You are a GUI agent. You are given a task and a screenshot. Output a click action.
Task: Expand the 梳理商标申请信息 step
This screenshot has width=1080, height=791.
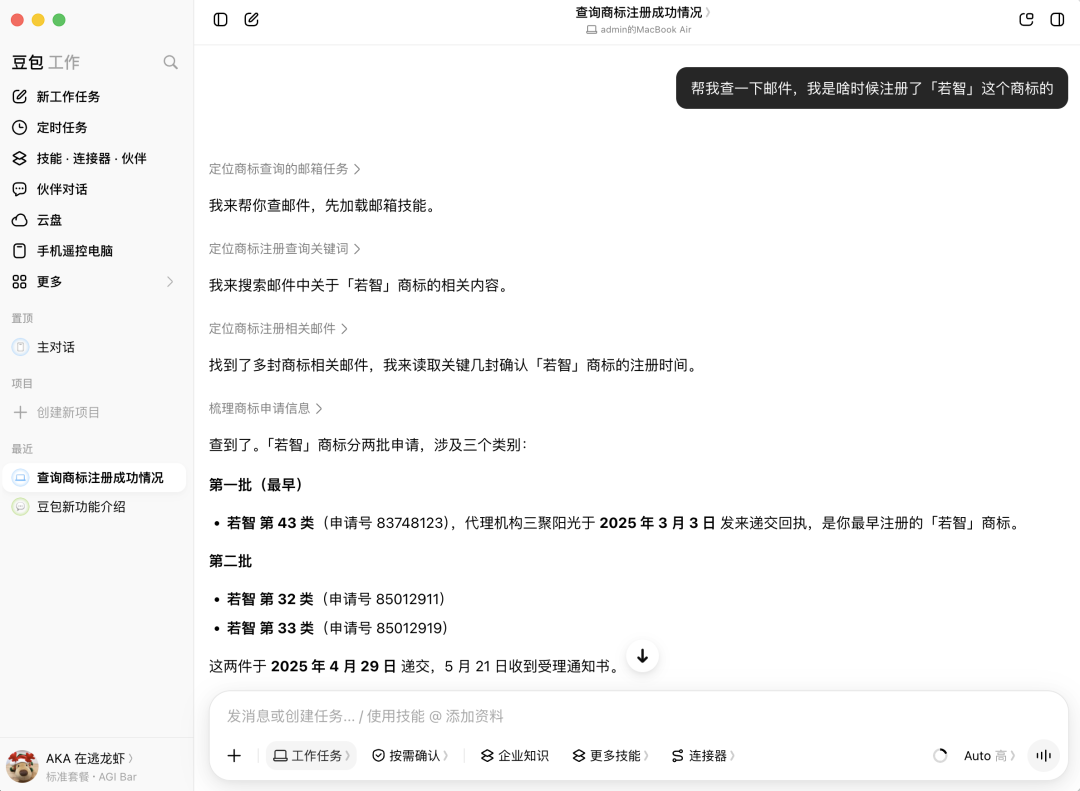(265, 409)
